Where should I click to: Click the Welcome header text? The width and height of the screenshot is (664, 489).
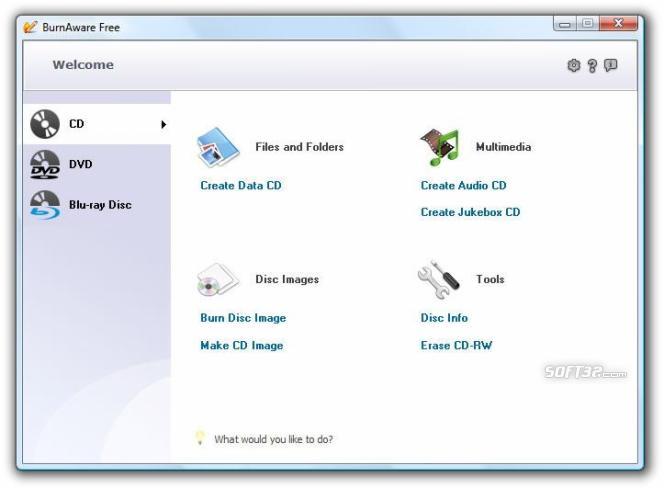[x=83, y=65]
